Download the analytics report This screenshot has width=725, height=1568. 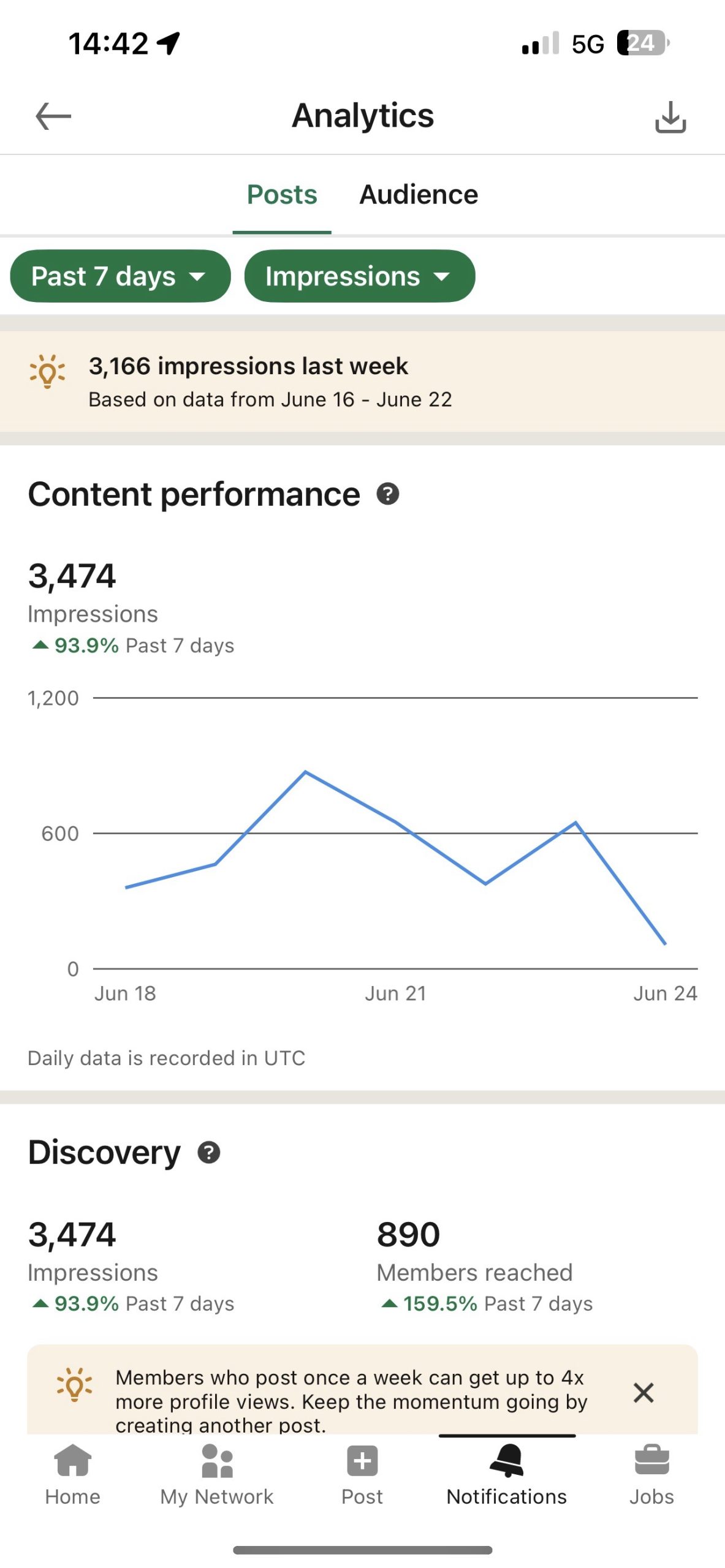coord(670,117)
